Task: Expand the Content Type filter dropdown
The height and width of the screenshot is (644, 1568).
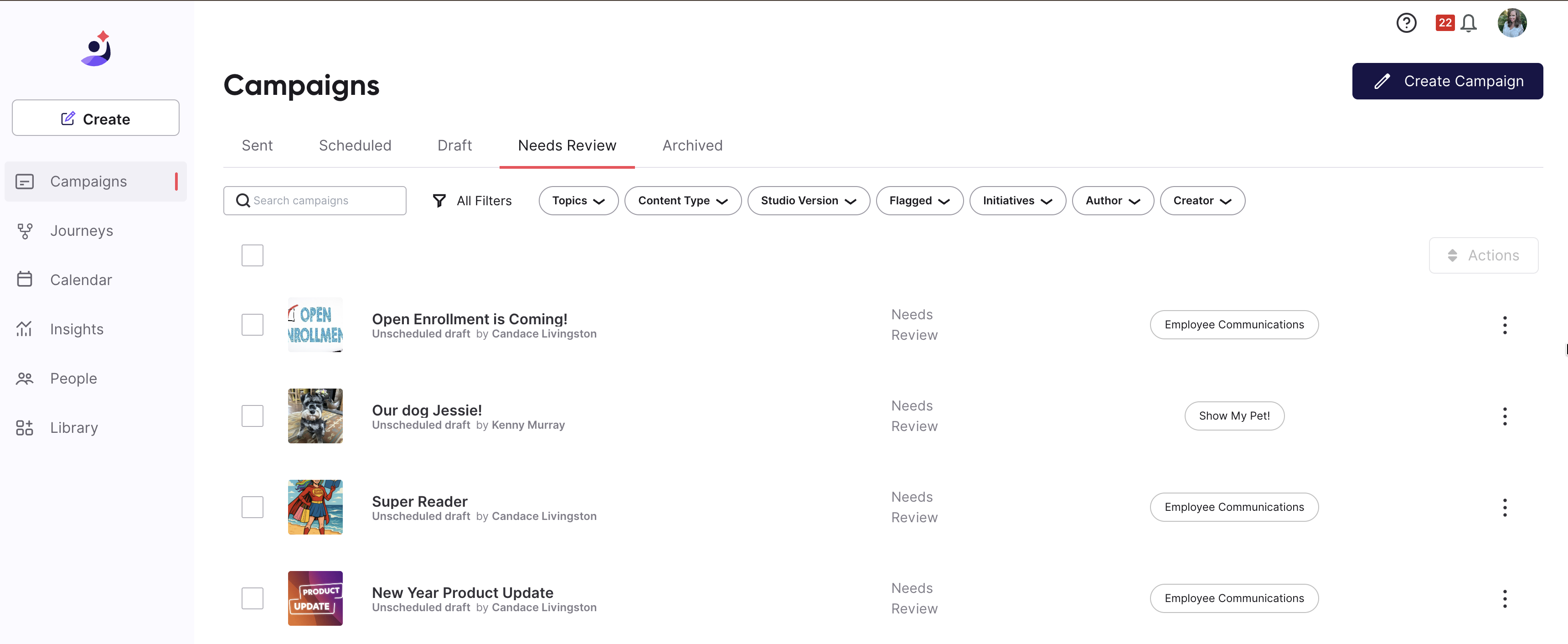Action: [682, 200]
